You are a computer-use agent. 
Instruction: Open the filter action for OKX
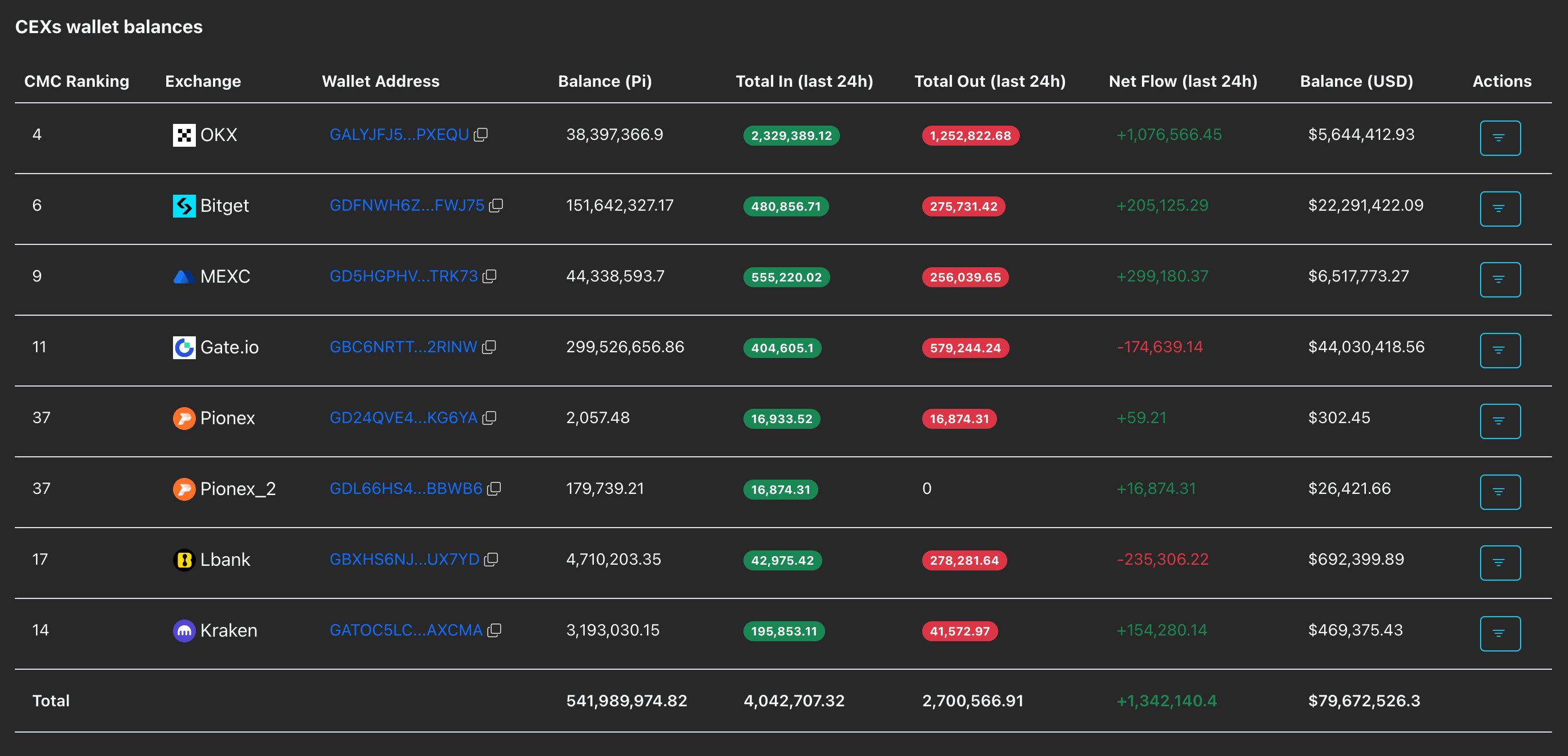tap(1500, 138)
